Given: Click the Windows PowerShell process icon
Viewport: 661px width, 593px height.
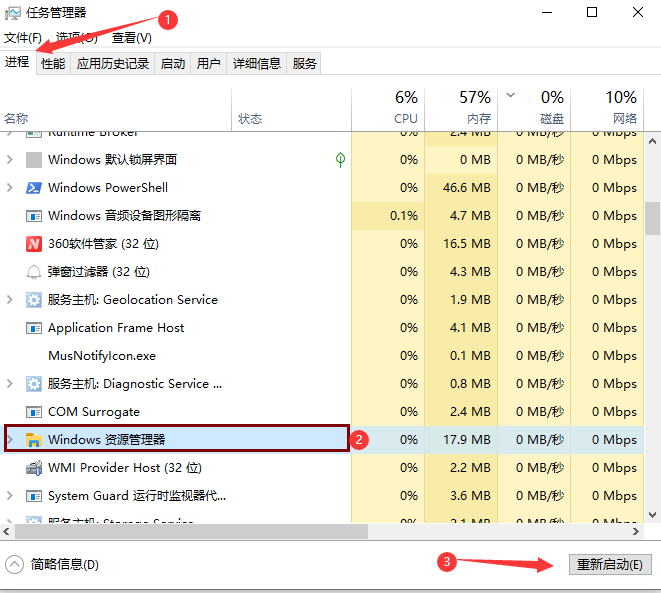Looking at the screenshot, I should pos(34,188).
